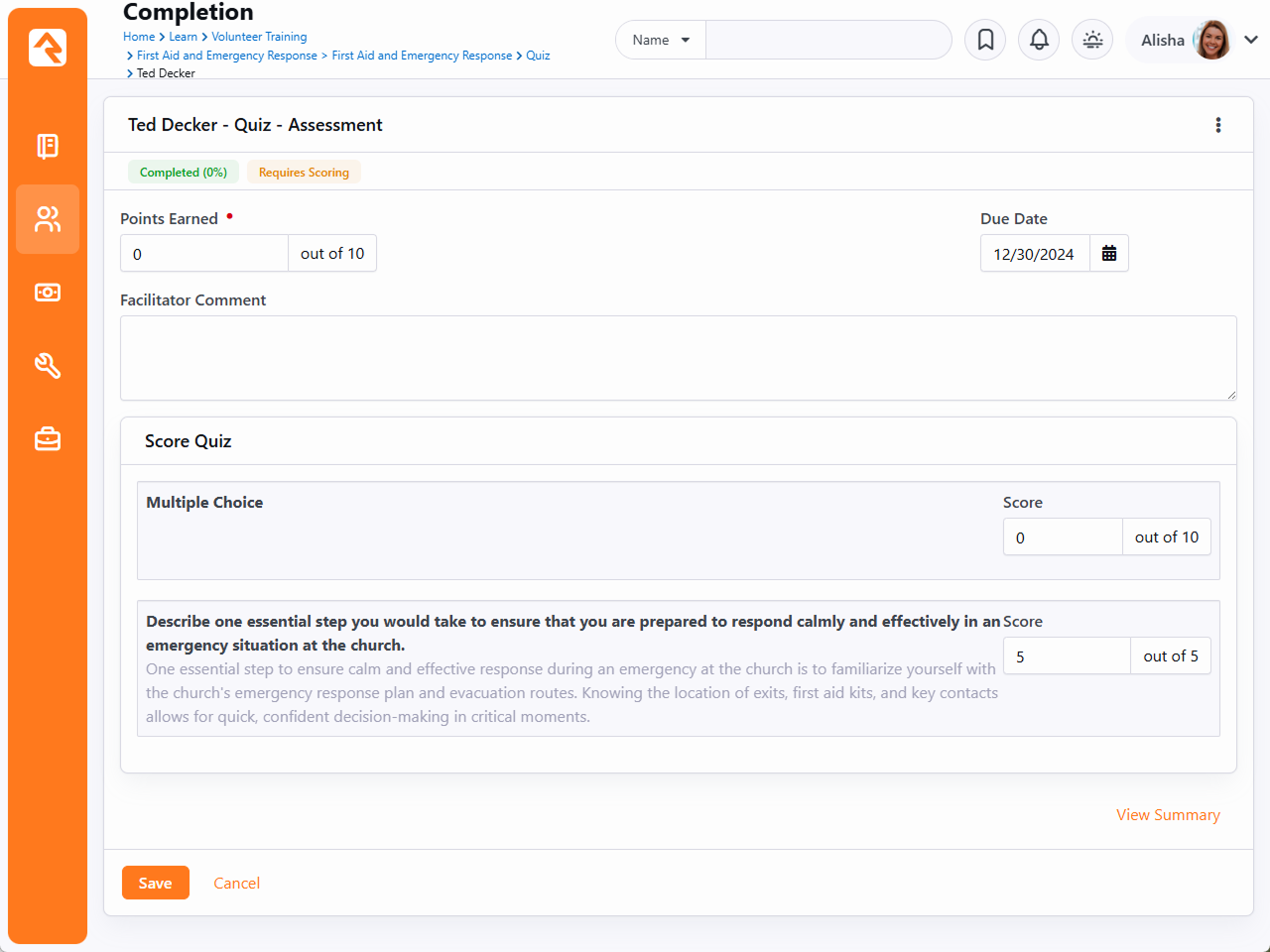Navigate to the Quiz breadcrumb link

coord(538,56)
